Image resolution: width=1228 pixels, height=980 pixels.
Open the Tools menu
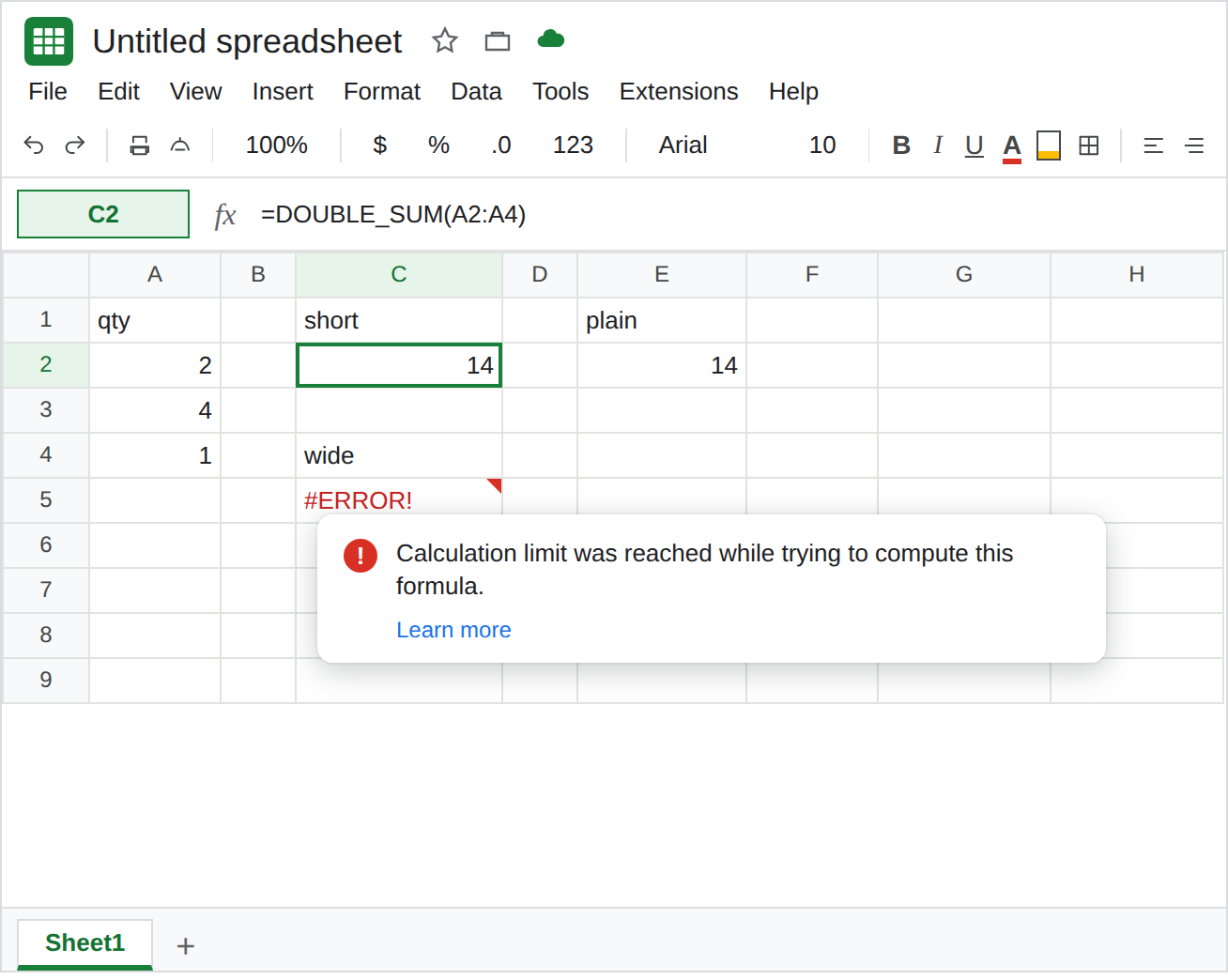click(x=560, y=92)
